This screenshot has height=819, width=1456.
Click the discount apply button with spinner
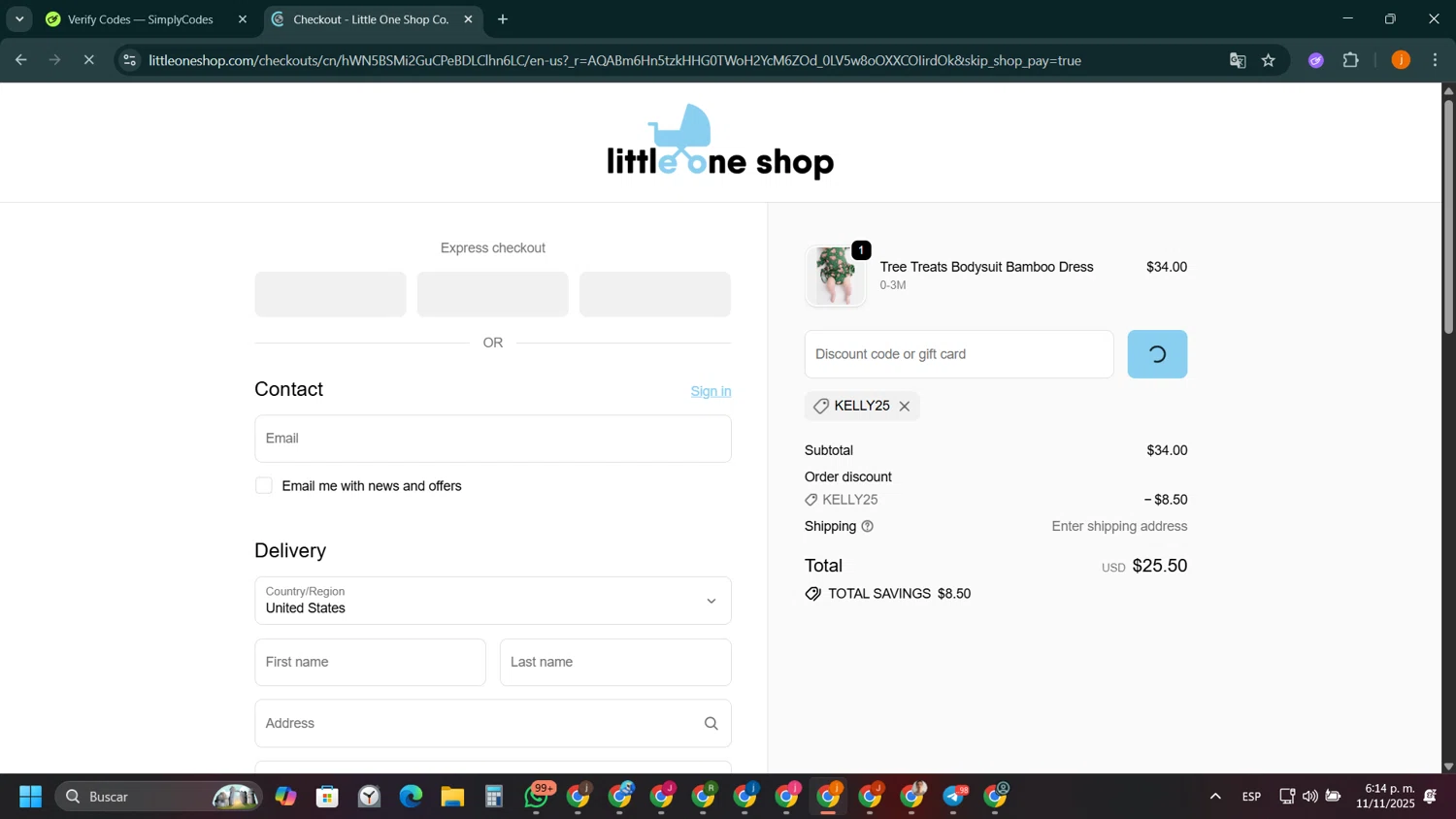coord(1157,354)
